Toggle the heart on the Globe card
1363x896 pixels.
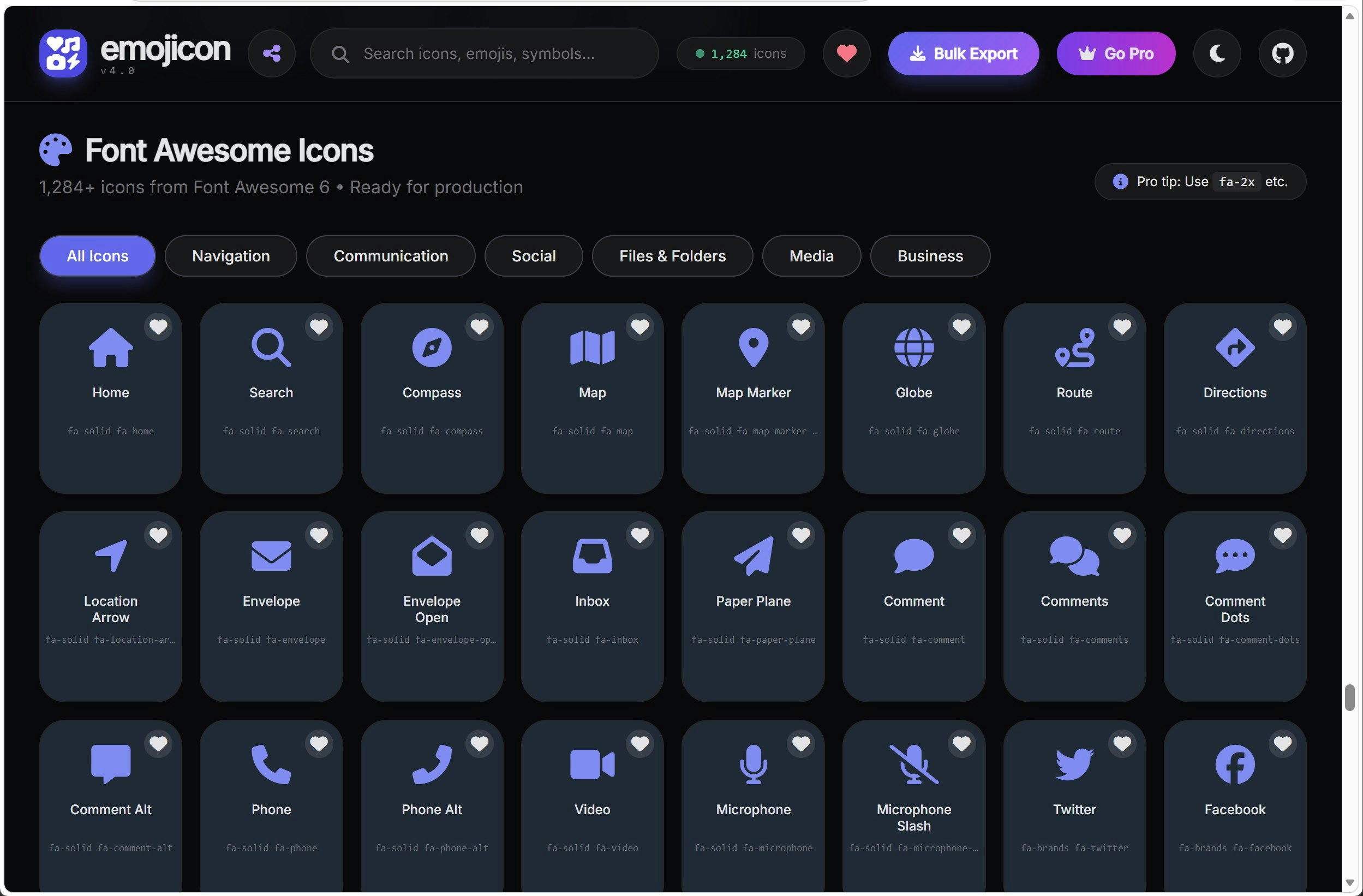tap(961, 326)
